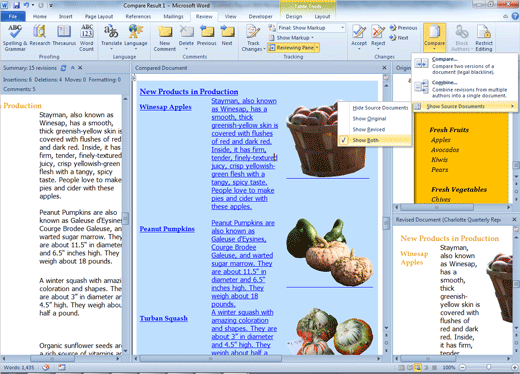Go to the Next change

click(399, 38)
